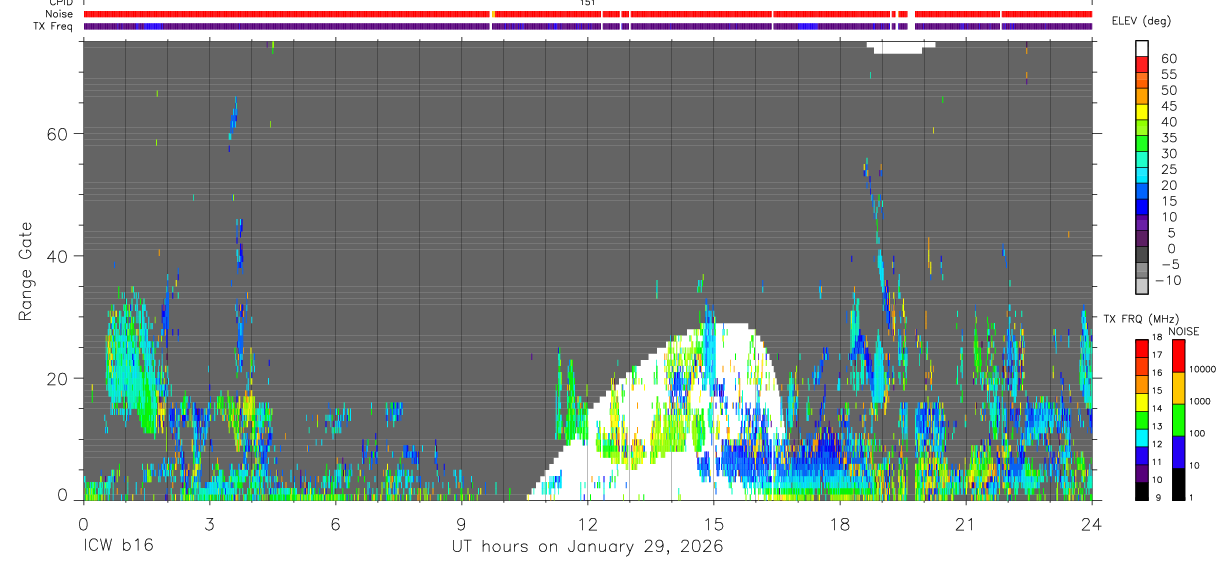The width and height of the screenshot is (1228, 567).
Task: Click x-axis tick label '12'
Action: (x=587, y=524)
